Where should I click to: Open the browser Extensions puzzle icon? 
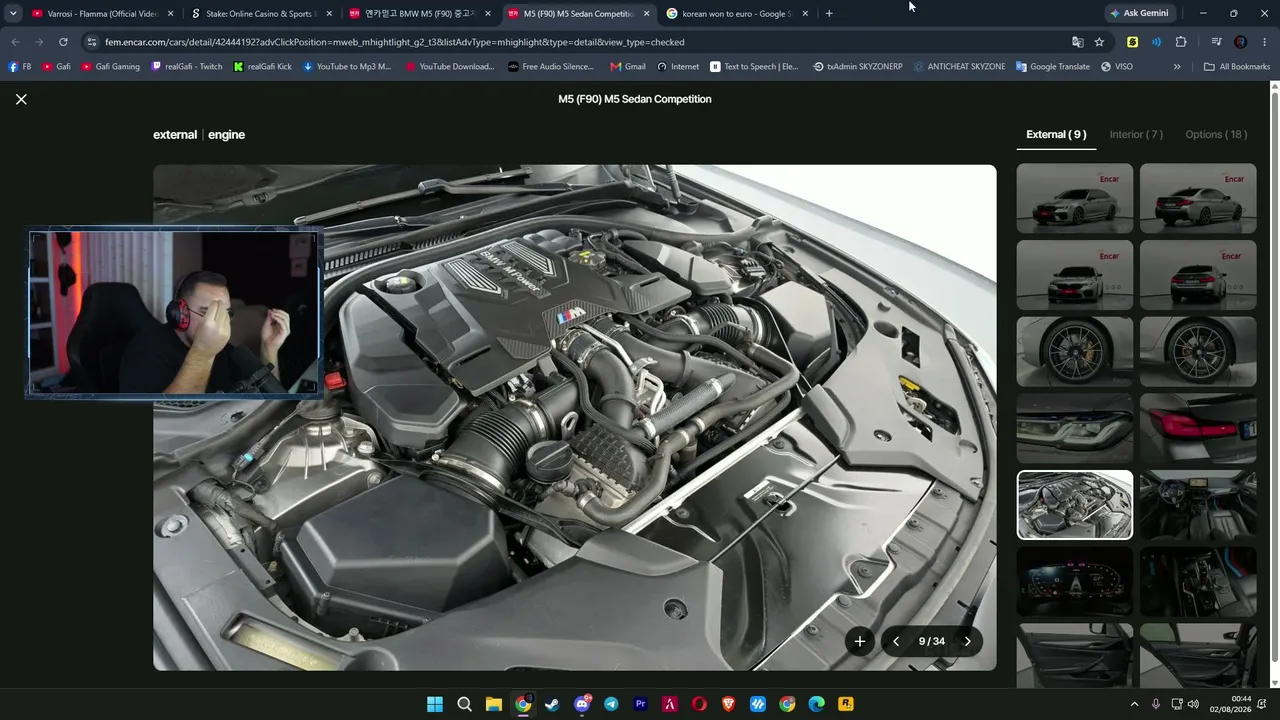(x=1181, y=42)
